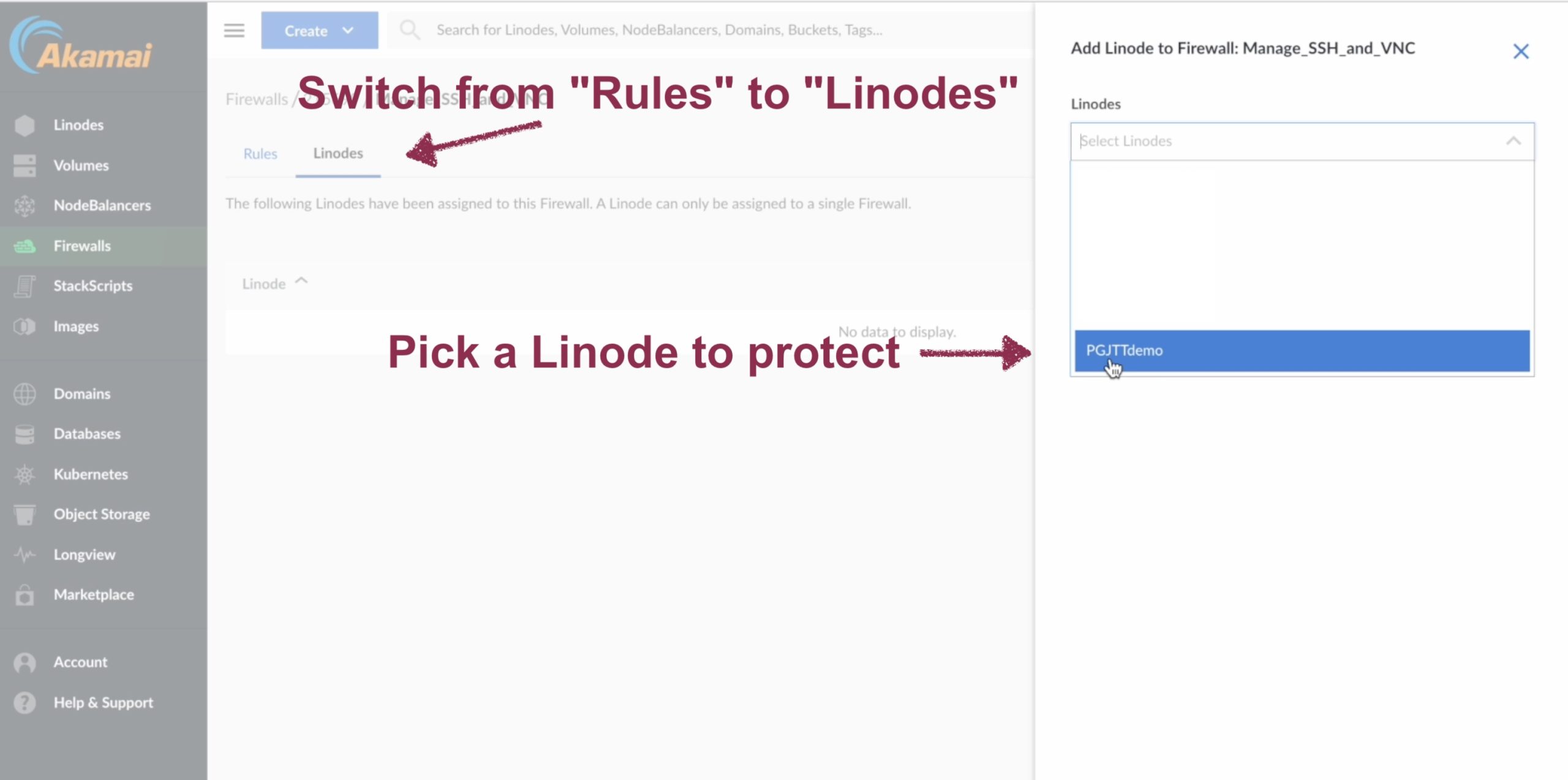Open the Longview pulse icon

coord(24,555)
